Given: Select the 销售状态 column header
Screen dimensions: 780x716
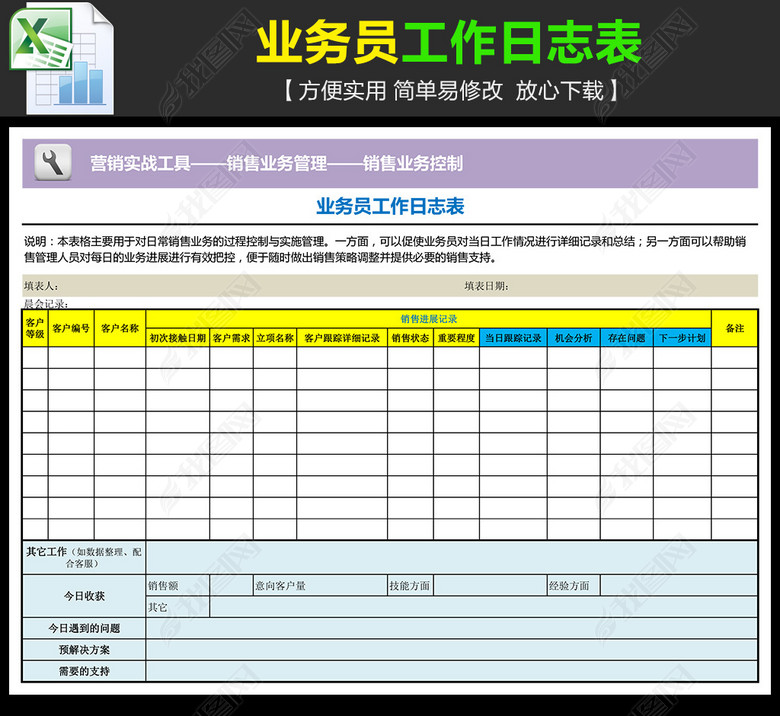Looking at the screenshot, I should click(x=410, y=338).
